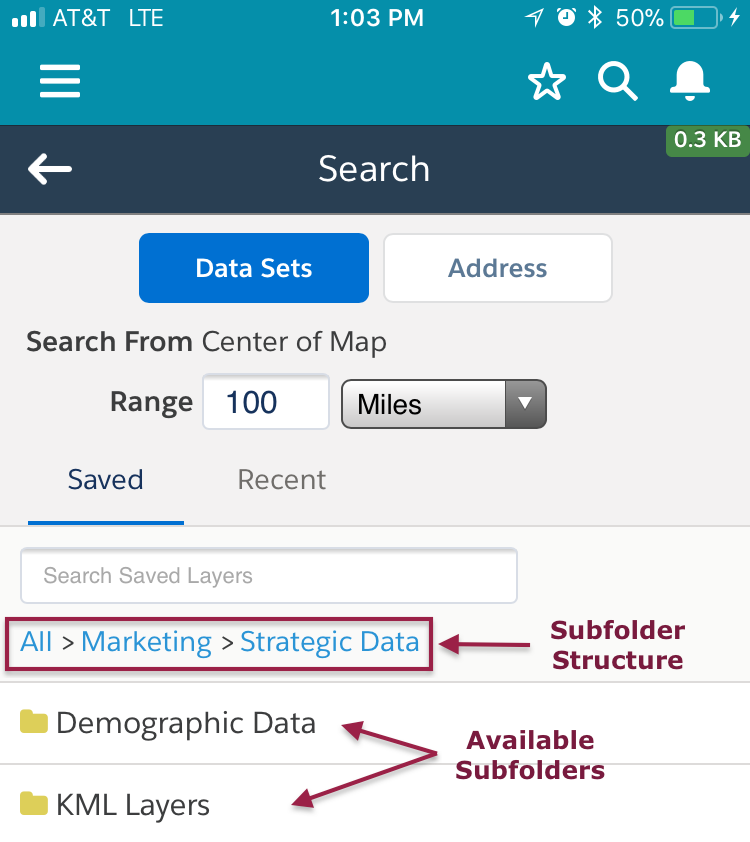Tap the Search Saved Layers field

(x=268, y=575)
